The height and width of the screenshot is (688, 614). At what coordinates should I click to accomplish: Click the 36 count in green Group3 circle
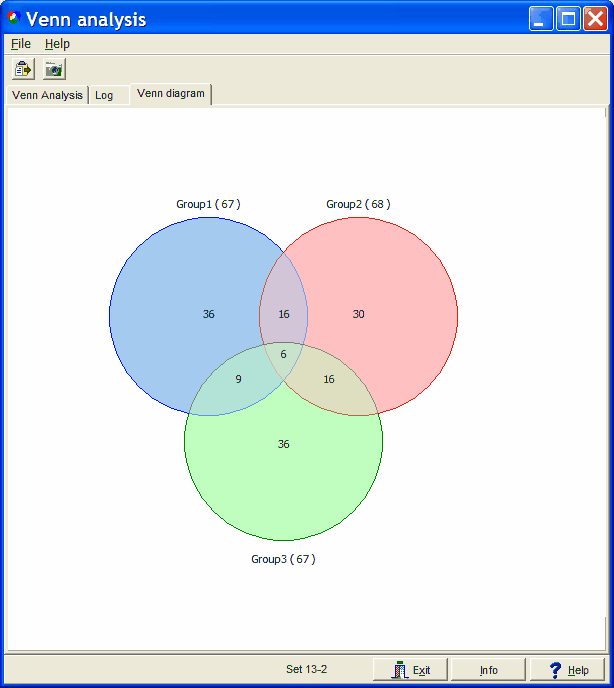coord(284,444)
